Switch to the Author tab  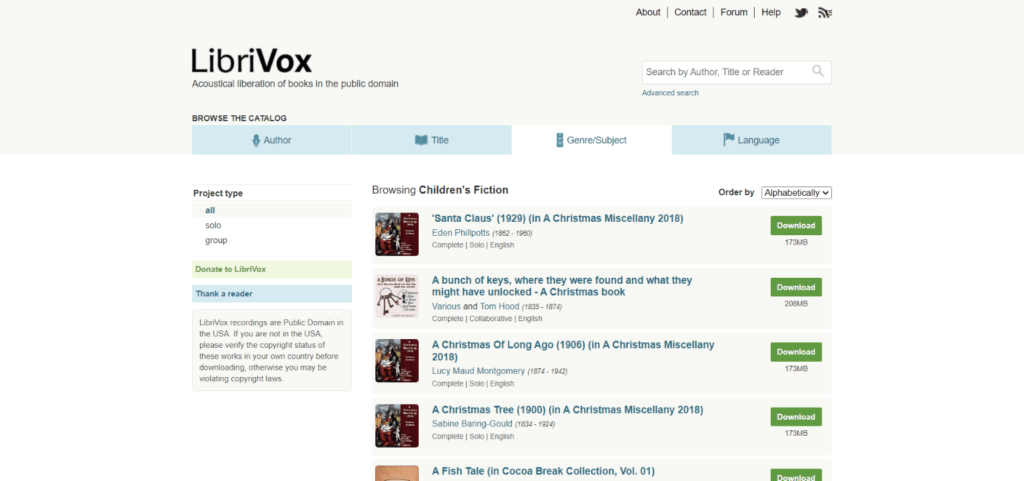(x=272, y=140)
